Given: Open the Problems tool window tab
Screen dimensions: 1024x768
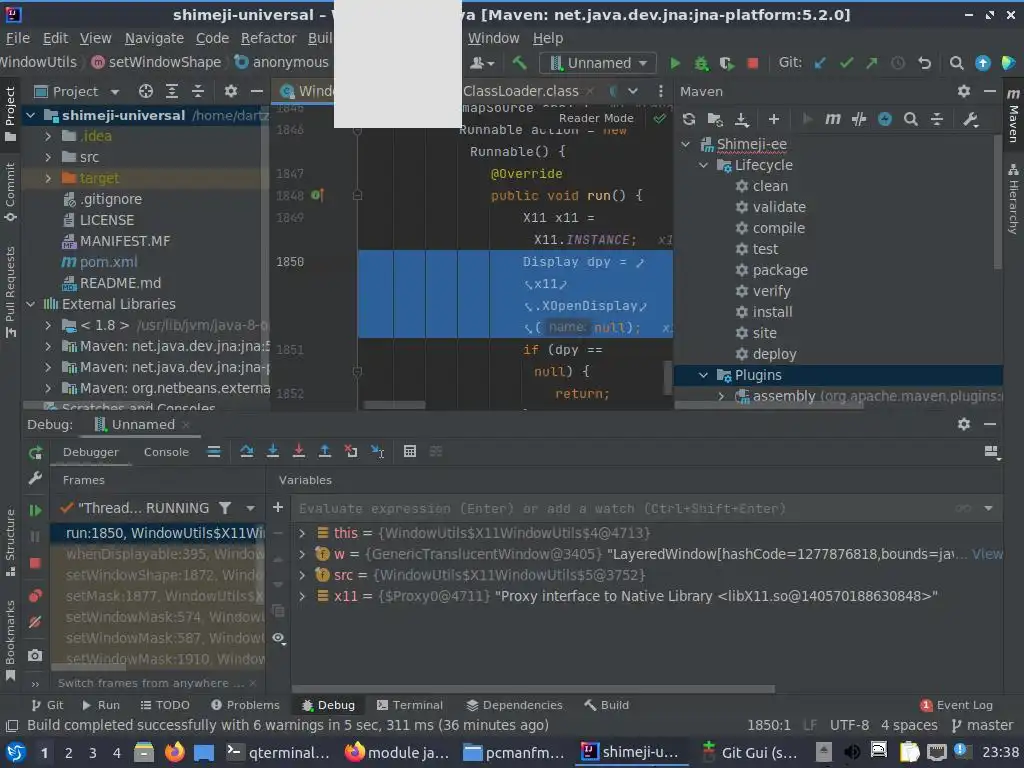Looking at the screenshot, I should [x=245, y=705].
